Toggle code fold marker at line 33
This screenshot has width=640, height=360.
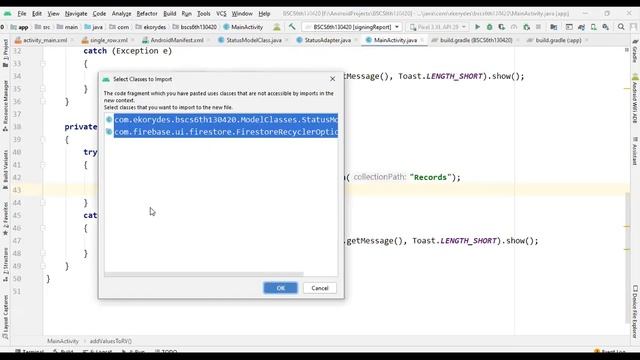click(43, 64)
